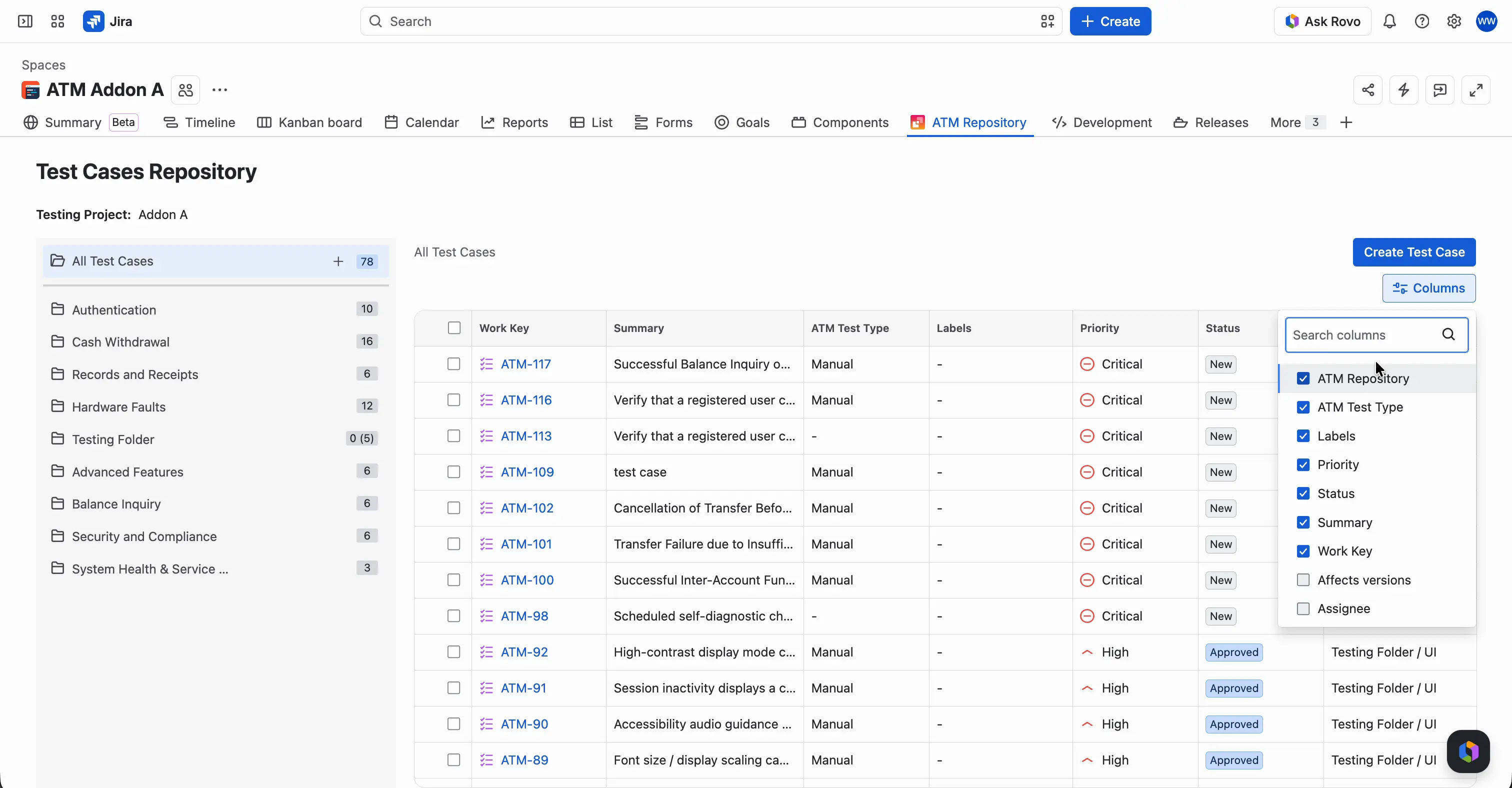Image resolution: width=1512 pixels, height=788 pixels.
Task: Click the Jira logo
Action: tap(107, 21)
